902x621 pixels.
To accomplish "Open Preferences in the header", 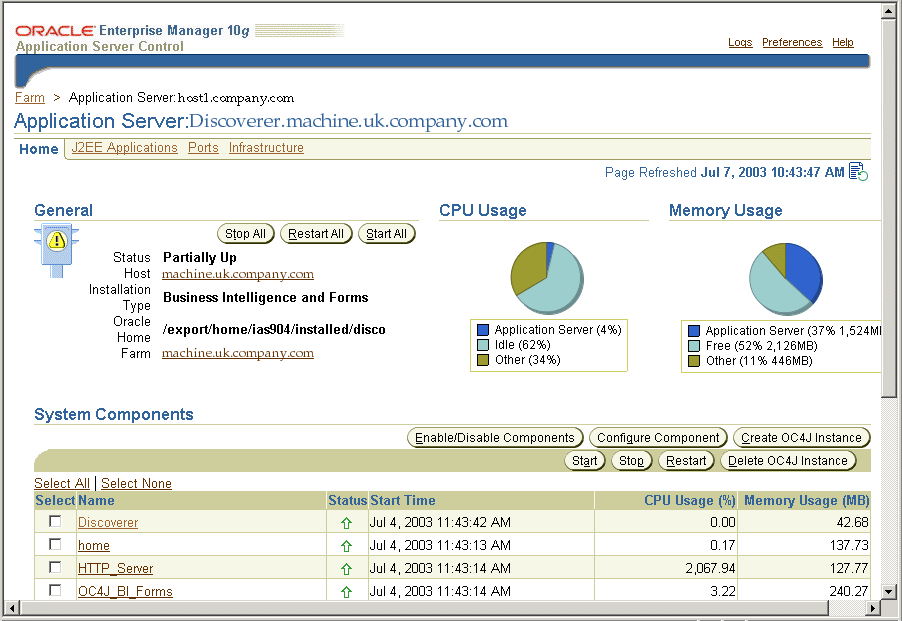I will 792,42.
